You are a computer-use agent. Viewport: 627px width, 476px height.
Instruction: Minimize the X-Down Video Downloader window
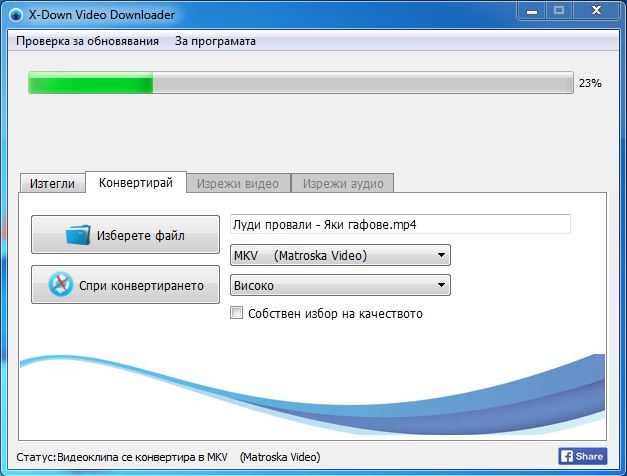coord(532,11)
